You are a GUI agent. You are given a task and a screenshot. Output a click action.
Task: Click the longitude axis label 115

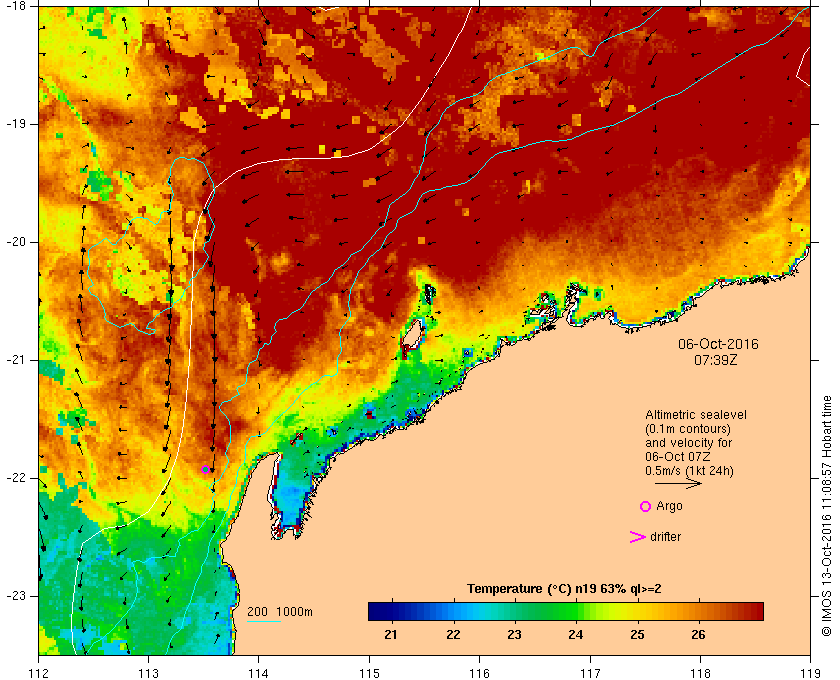(x=369, y=673)
